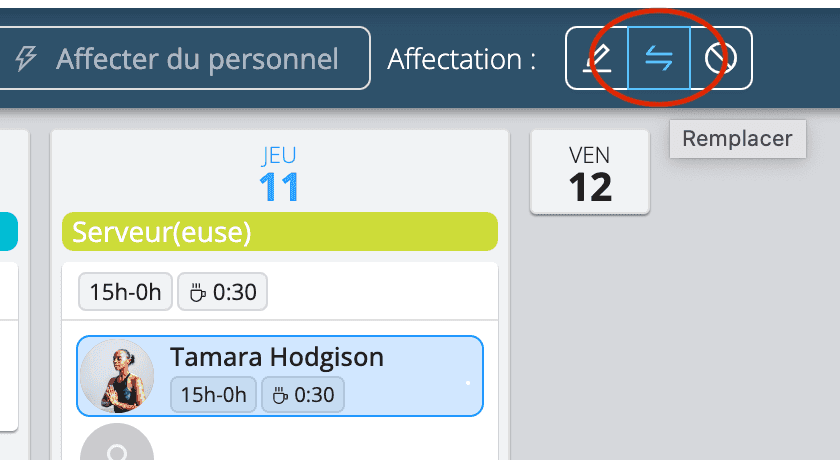Click Tamara's 0:30 break tag
The width and height of the screenshot is (840, 460).
click(303, 395)
